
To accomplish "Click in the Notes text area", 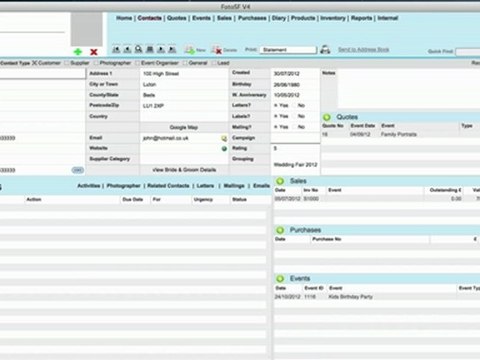I will click(409, 88).
